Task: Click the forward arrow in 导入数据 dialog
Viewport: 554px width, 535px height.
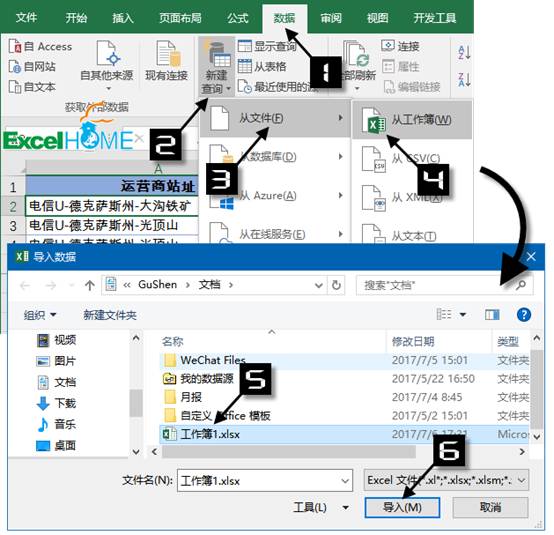Action: click(51, 285)
